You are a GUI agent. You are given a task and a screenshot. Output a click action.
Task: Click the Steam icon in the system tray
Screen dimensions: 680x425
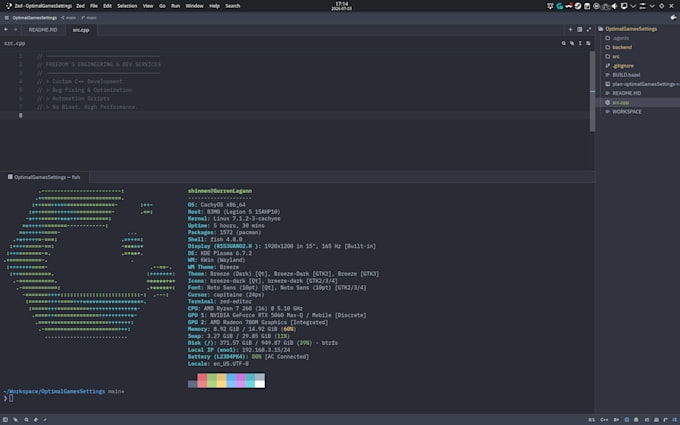coord(578,6)
